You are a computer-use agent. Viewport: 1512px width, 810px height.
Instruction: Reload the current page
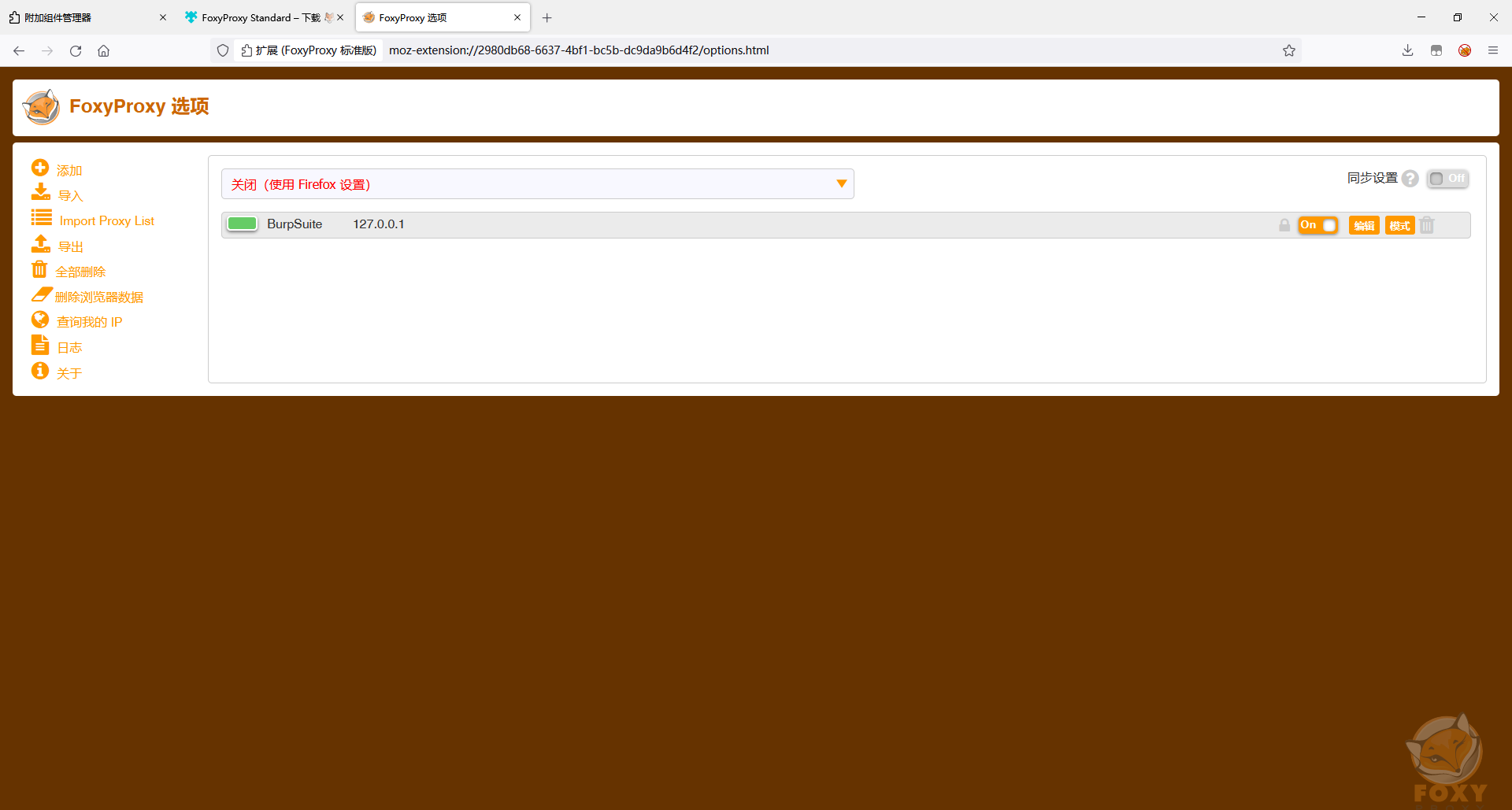tap(76, 50)
